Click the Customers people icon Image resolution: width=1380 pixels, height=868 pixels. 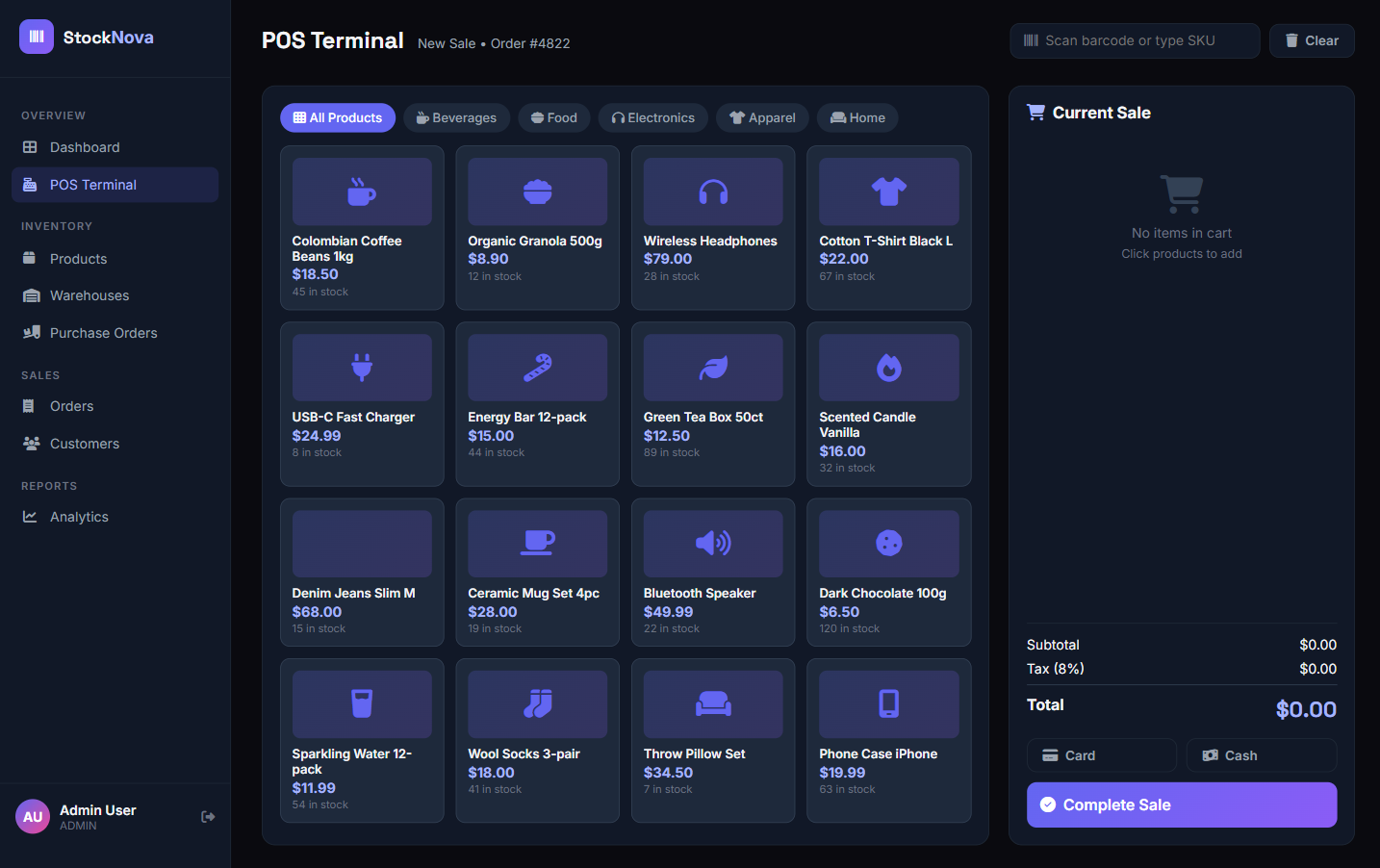click(x=31, y=444)
